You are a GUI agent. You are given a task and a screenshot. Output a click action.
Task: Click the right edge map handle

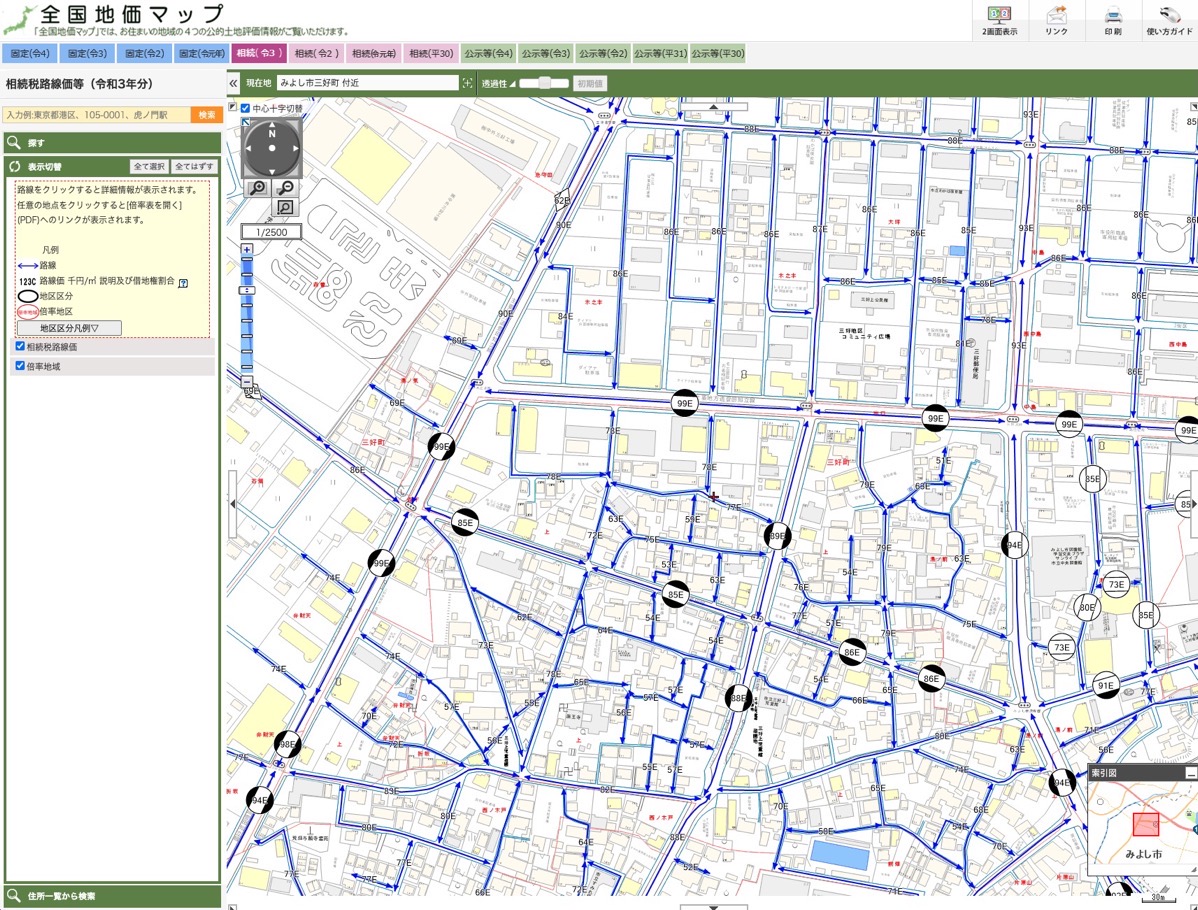click(x=1194, y=504)
